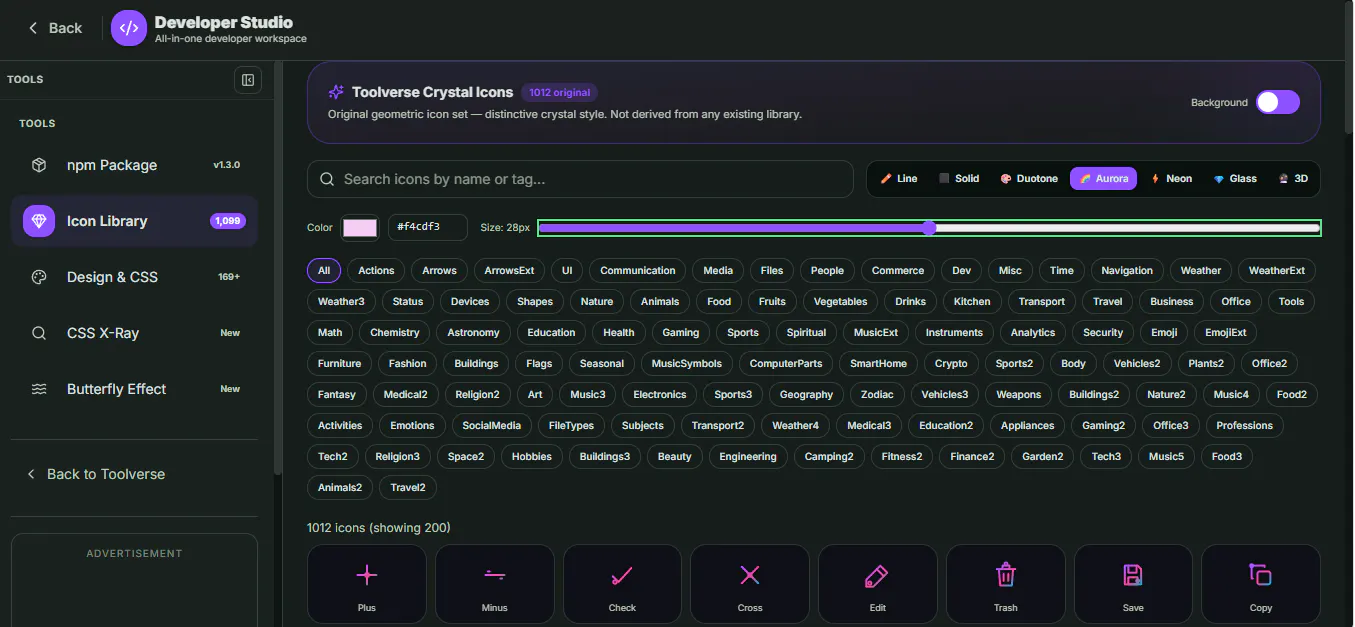
Task: Choose the Copy icon card
Action: click(1261, 584)
